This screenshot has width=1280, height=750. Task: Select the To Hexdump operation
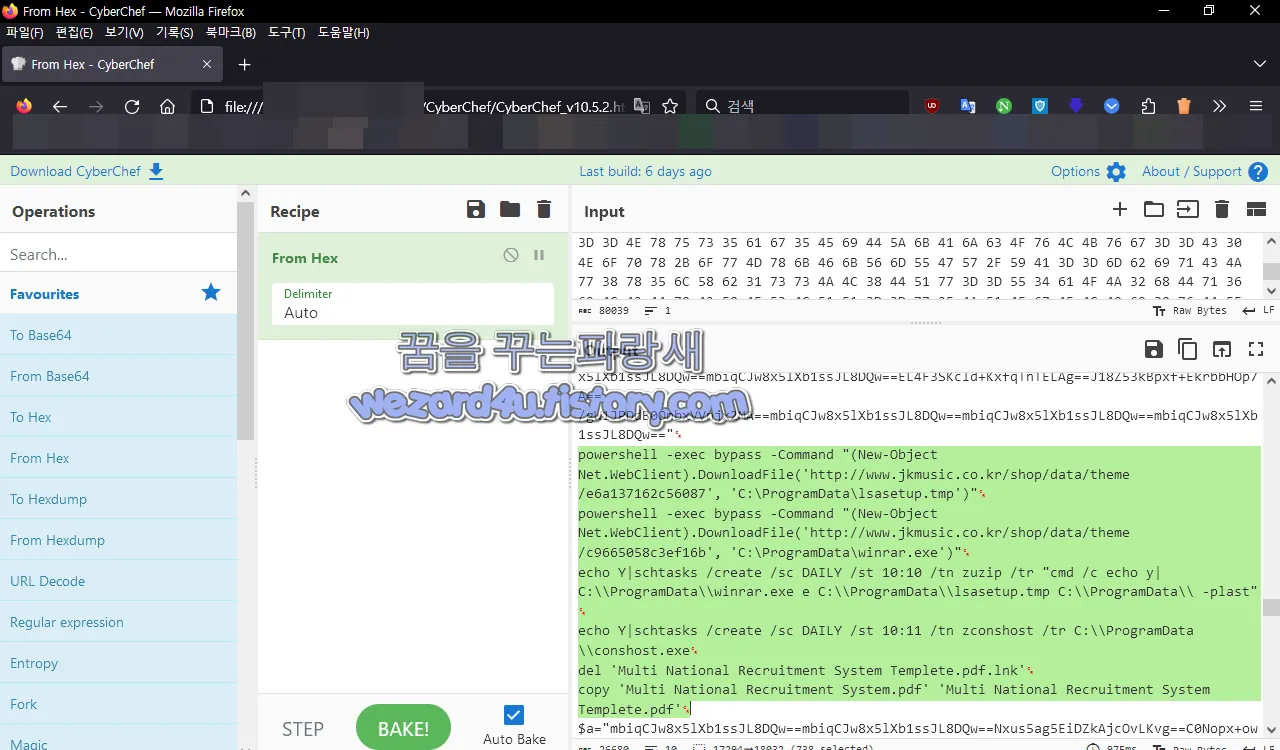(118, 499)
